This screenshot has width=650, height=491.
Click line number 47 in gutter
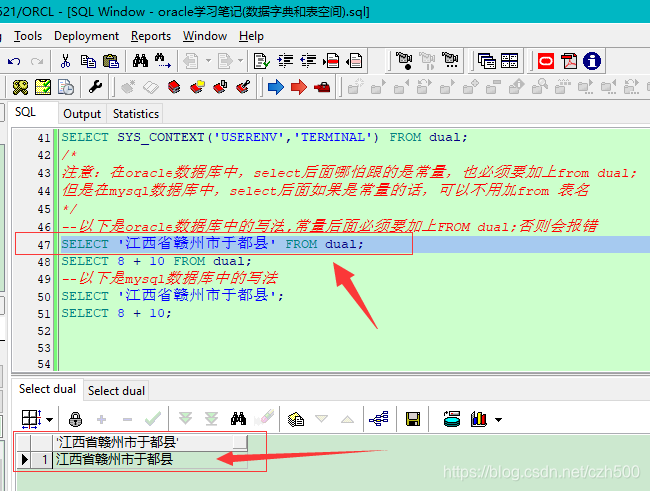[x=44, y=245]
